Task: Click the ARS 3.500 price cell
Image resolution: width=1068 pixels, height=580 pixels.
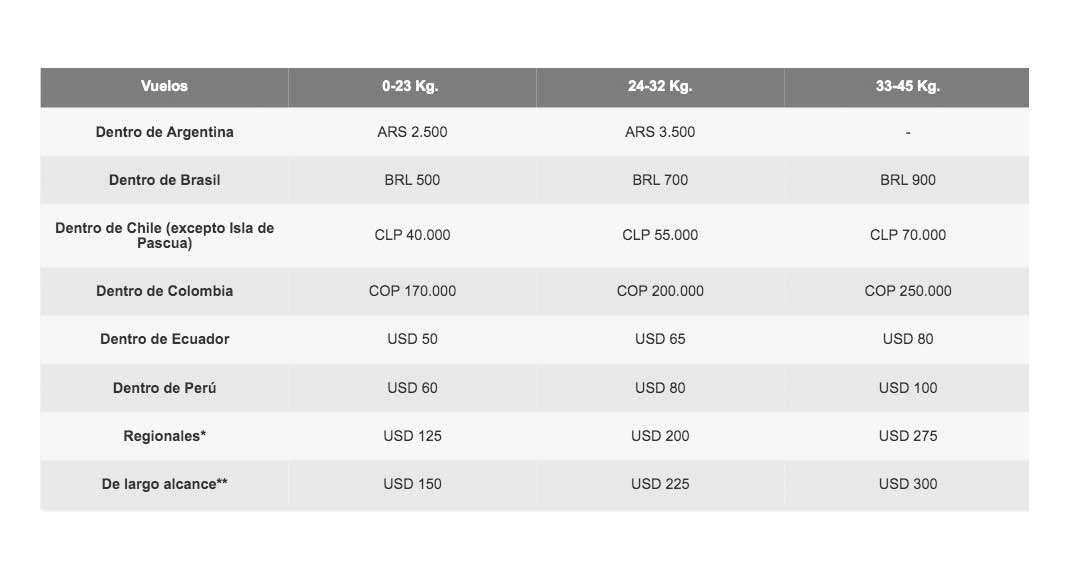Action: 660,132
